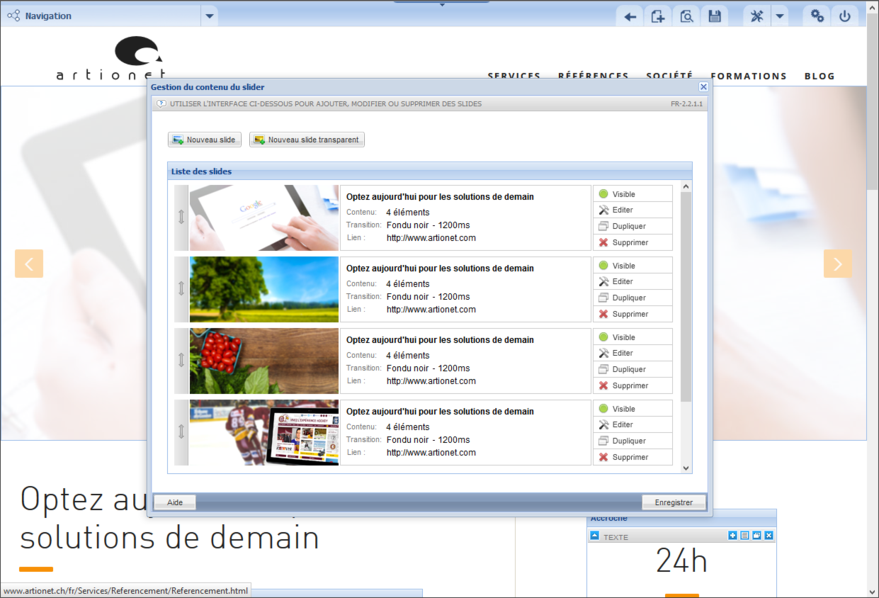Click the next slide arrow on page

tap(838, 263)
